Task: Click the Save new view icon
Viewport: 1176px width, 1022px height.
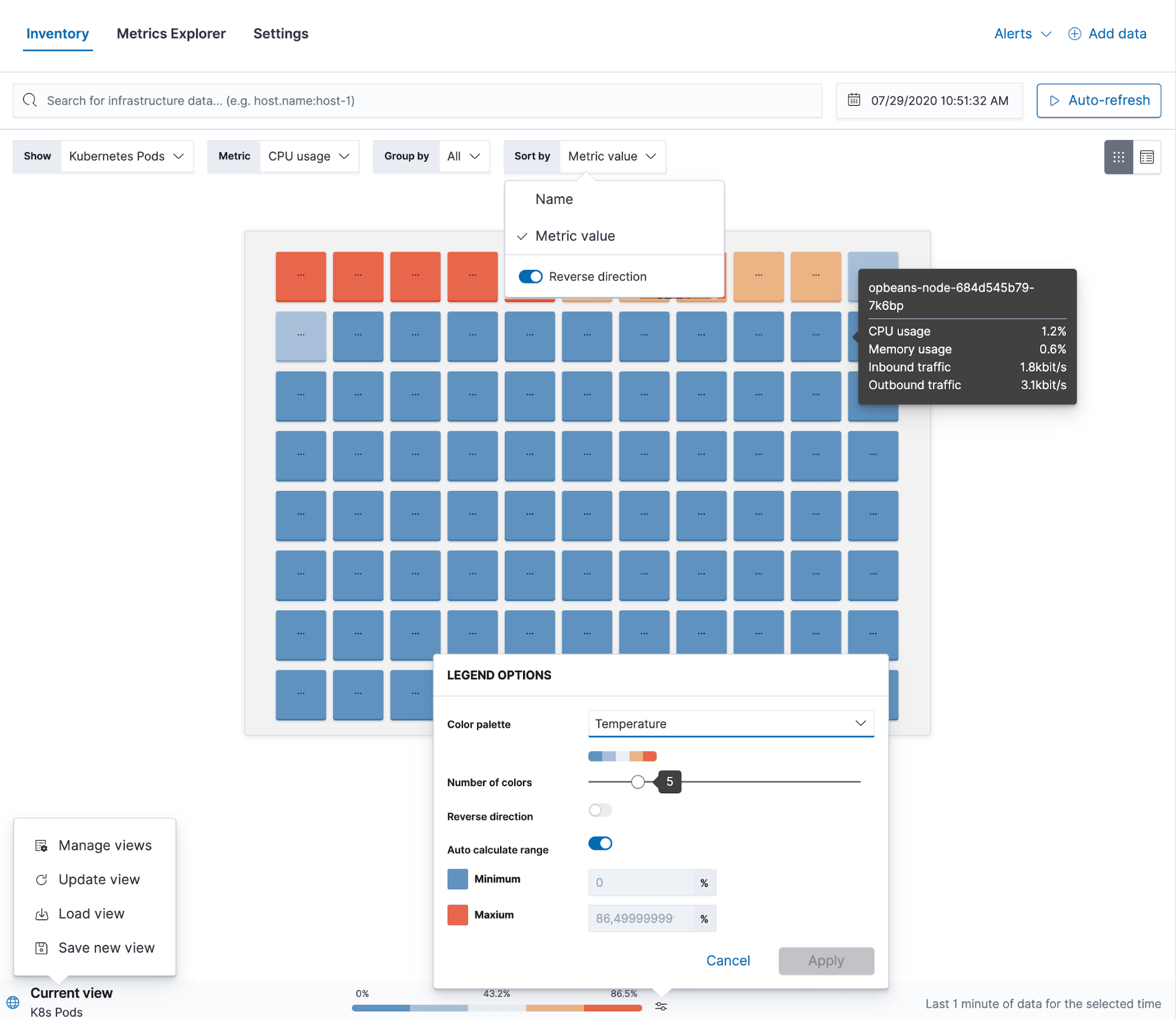Action: click(41, 948)
